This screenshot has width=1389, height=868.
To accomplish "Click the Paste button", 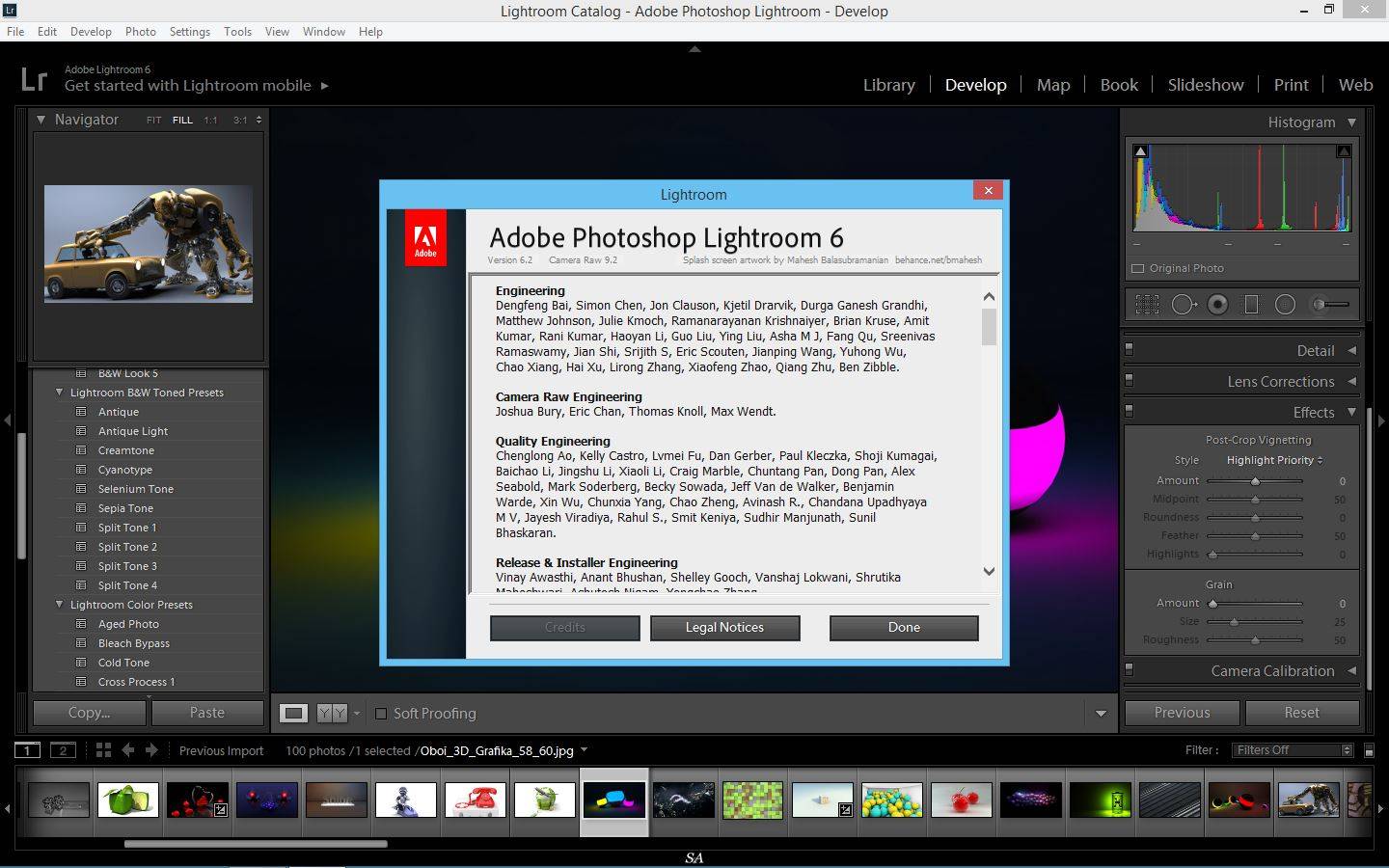I will [x=207, y=713].
